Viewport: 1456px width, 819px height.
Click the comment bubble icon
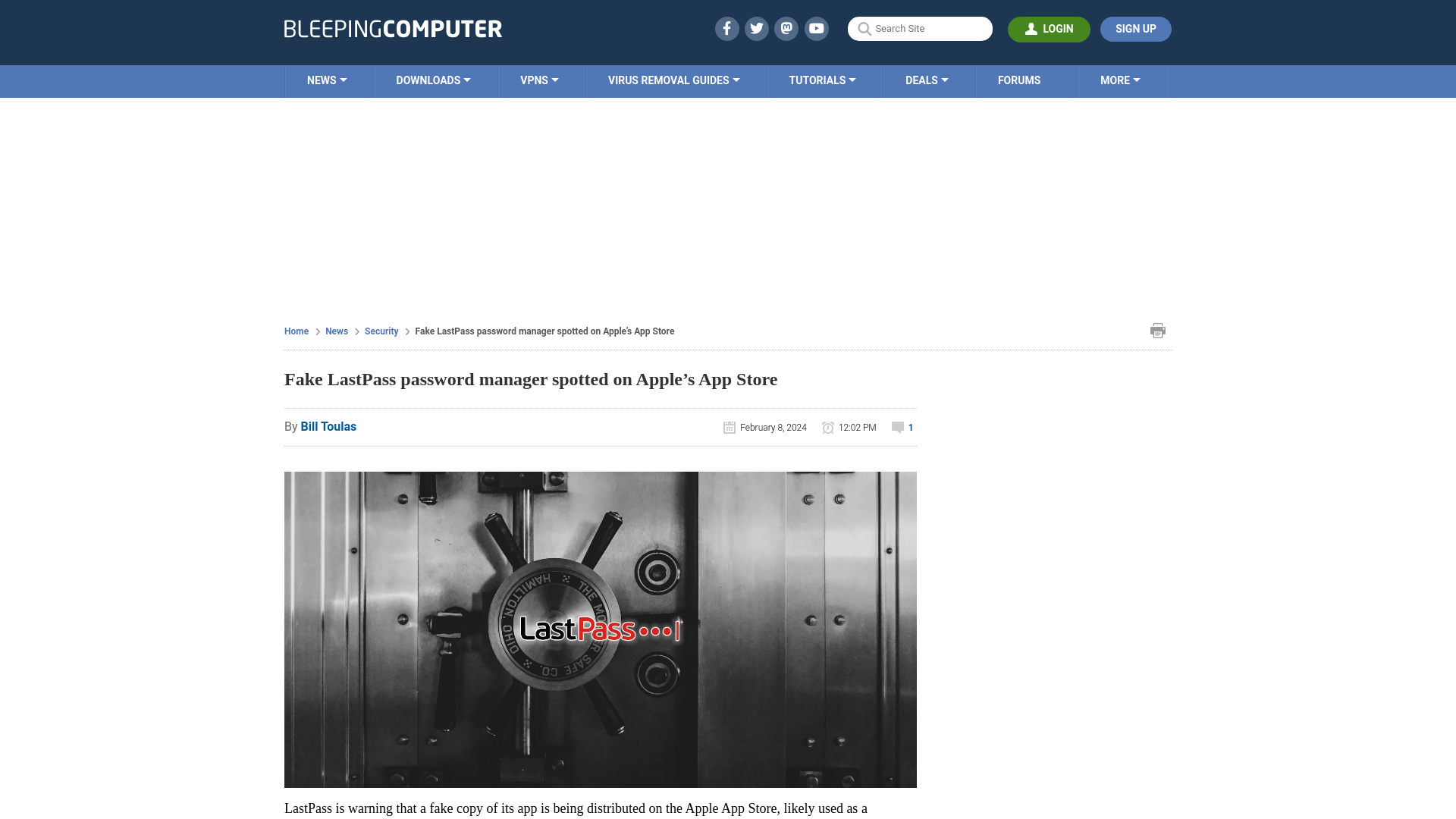[898, 428]
